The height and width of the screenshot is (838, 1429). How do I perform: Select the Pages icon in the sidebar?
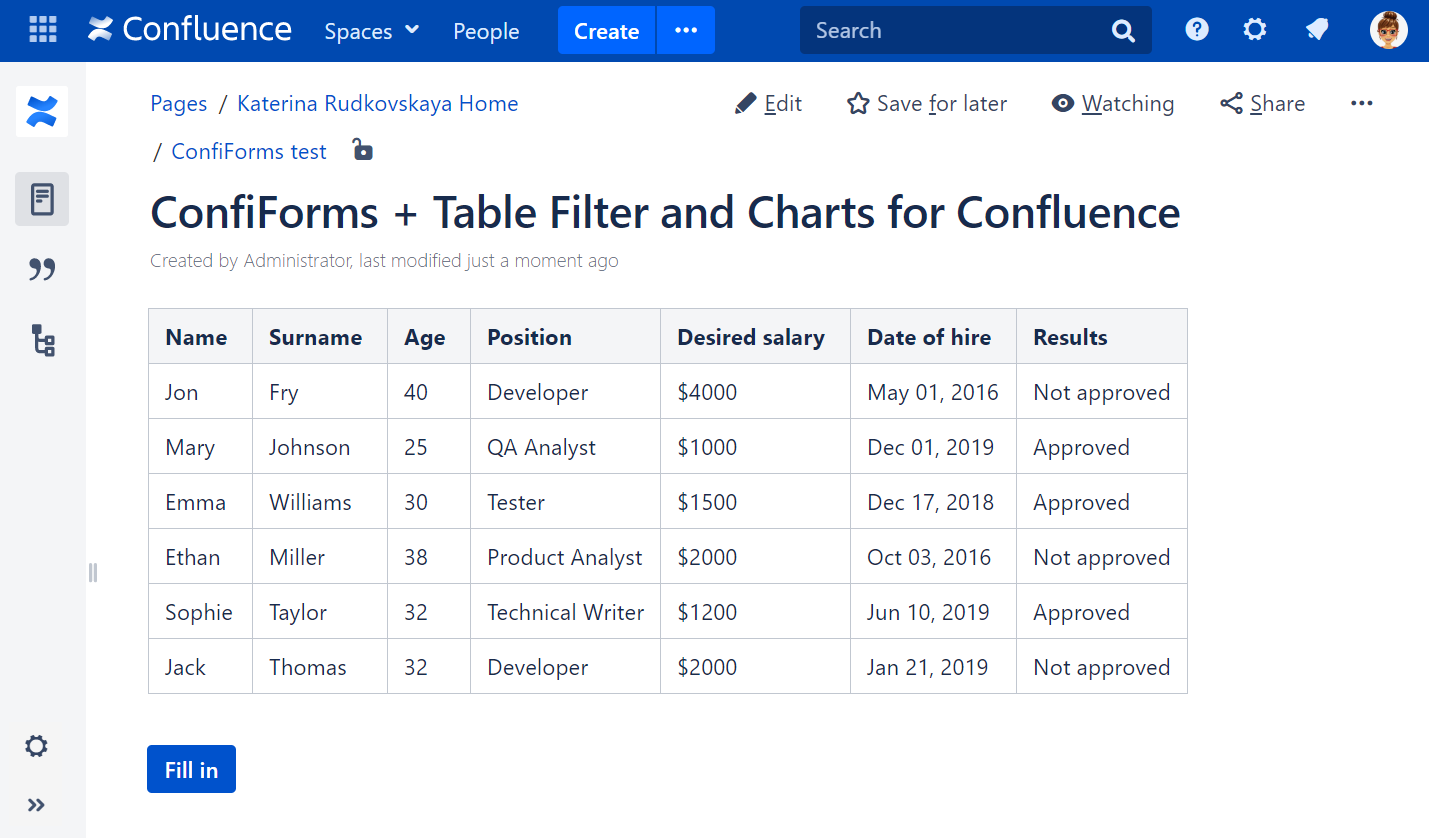click(x=41, y=198)
